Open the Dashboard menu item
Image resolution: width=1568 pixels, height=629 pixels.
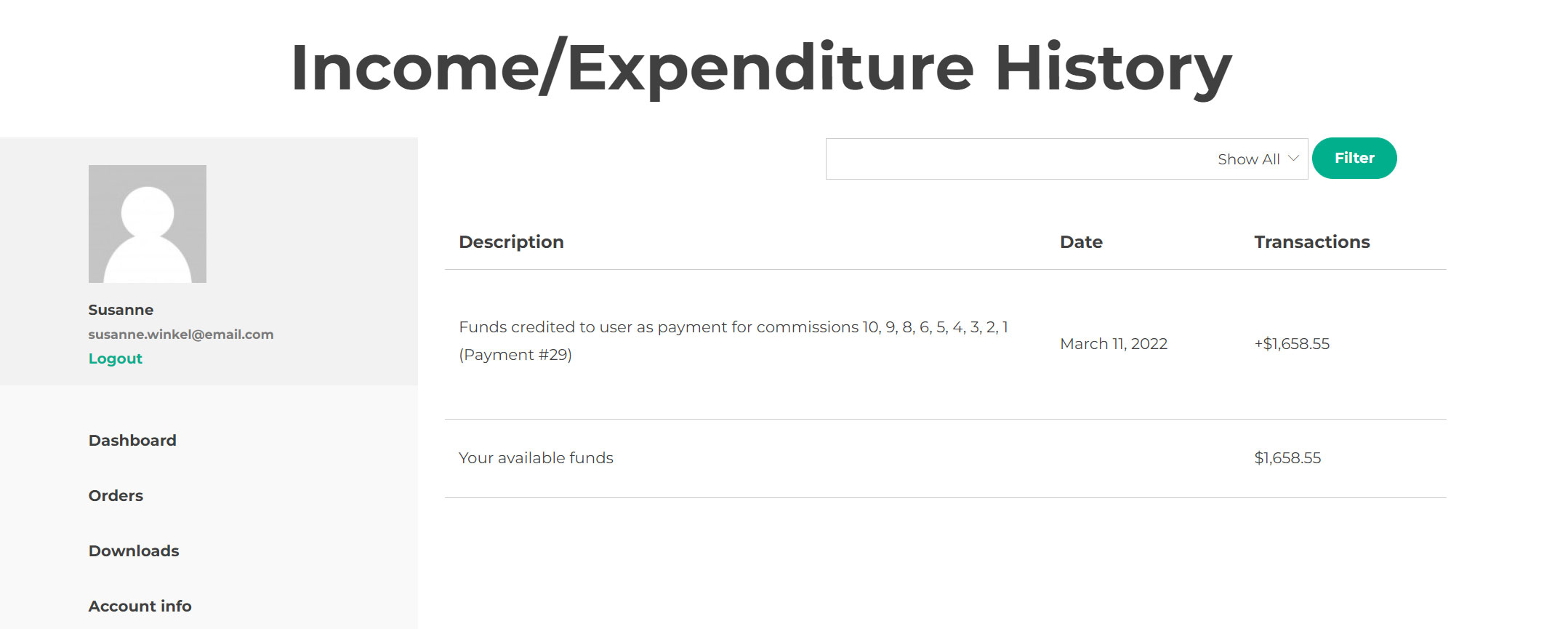pyautogui.click(x=132, y=441)
